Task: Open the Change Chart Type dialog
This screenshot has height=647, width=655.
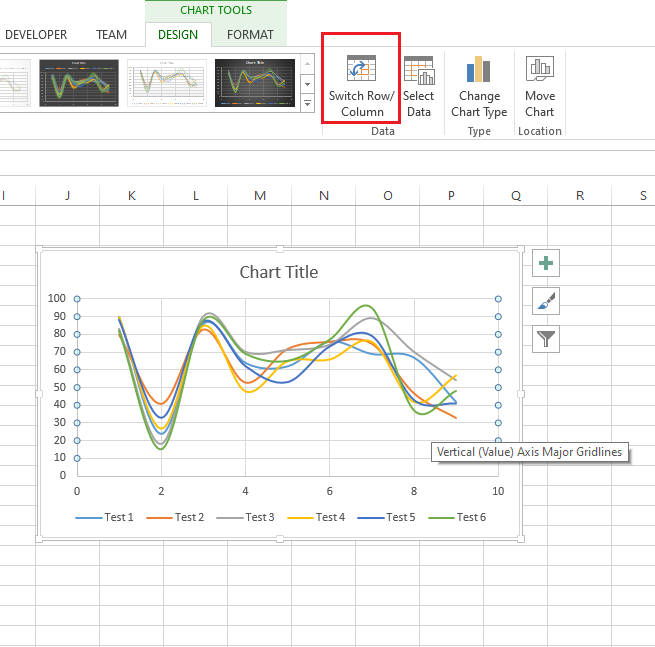Action: tap(479, 86)
